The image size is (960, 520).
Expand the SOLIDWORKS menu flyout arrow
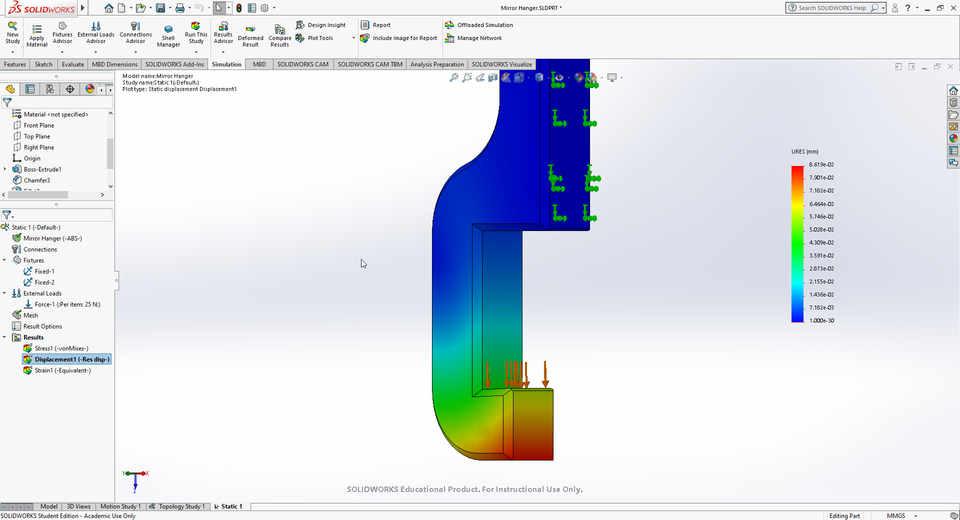click(83, 8)
